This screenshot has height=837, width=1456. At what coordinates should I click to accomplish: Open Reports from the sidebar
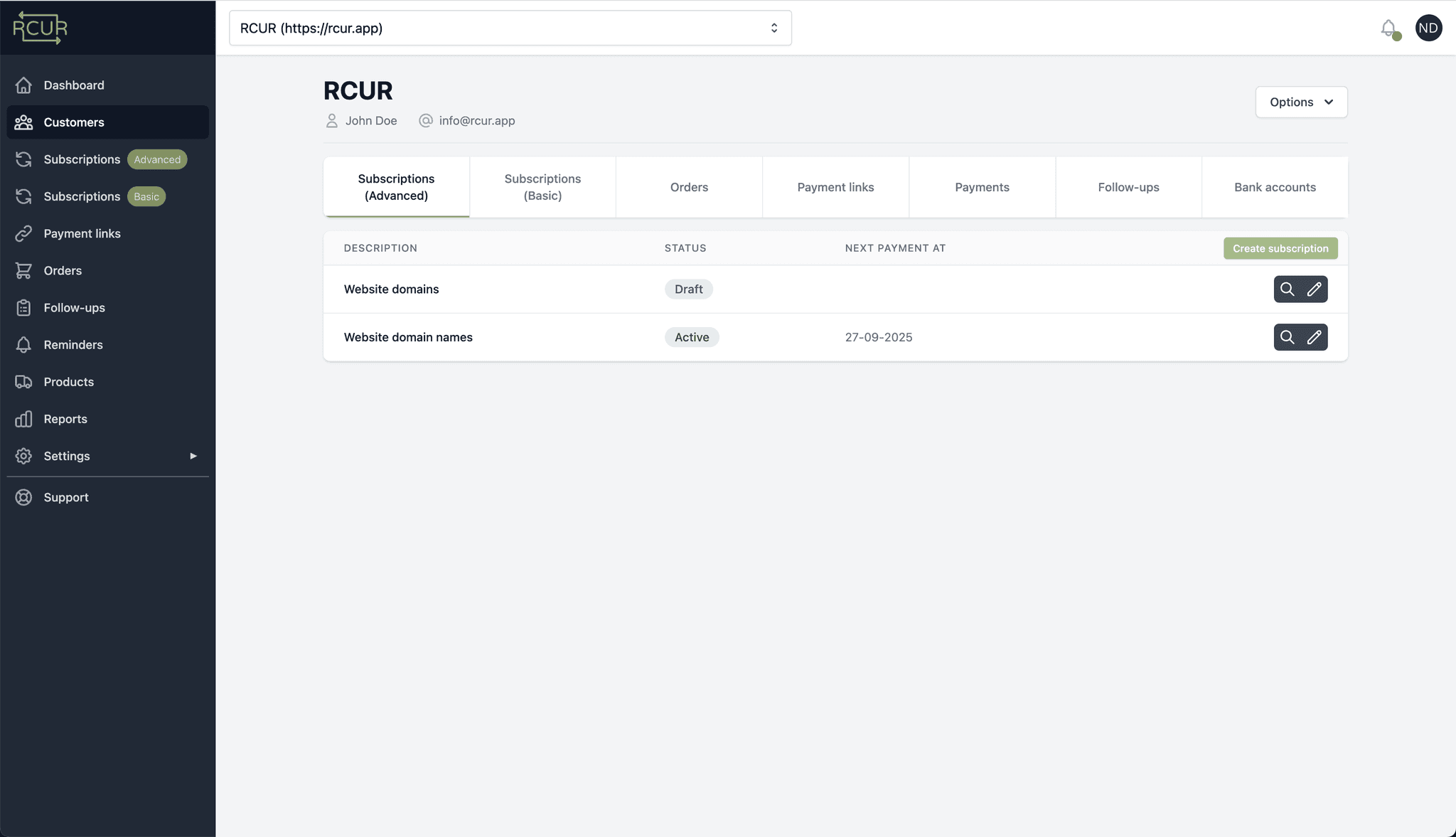[65, 418]
